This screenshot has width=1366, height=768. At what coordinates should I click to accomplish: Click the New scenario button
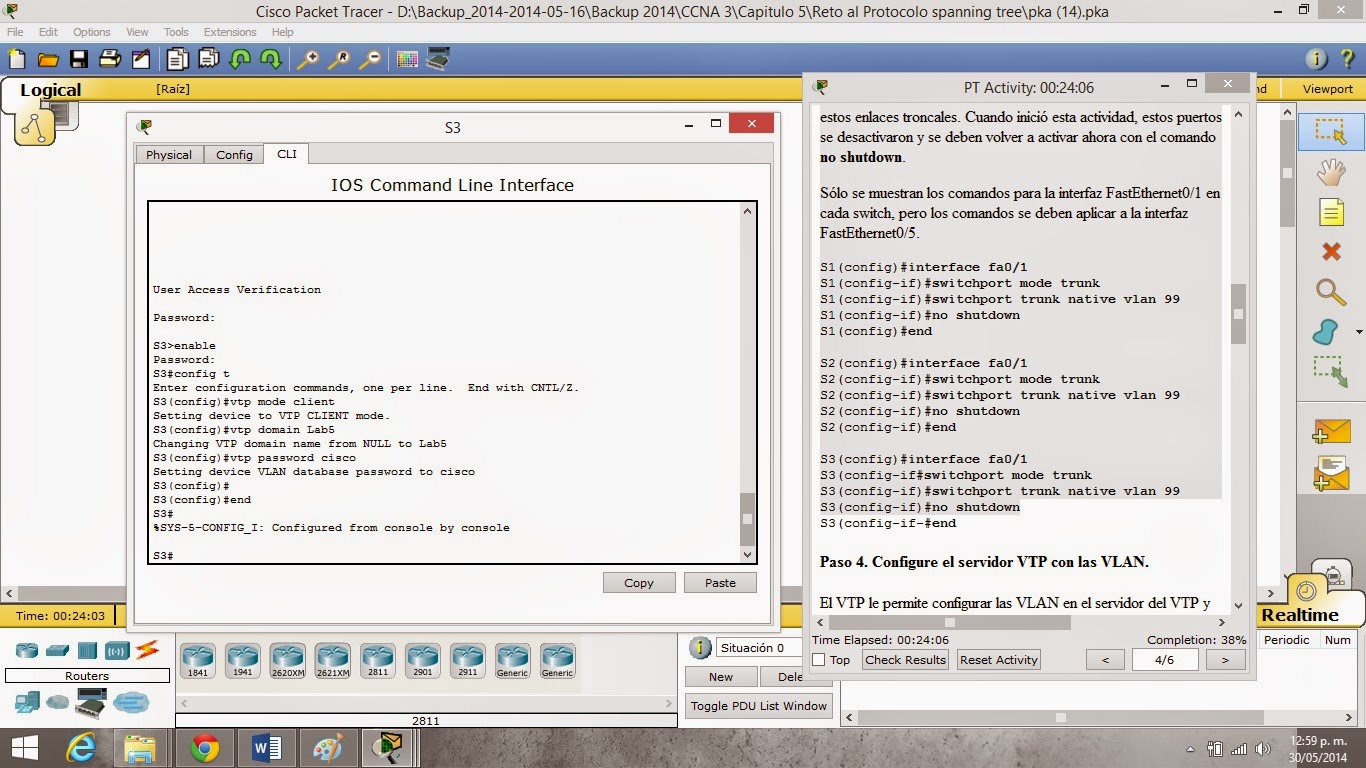coord(721,677)
